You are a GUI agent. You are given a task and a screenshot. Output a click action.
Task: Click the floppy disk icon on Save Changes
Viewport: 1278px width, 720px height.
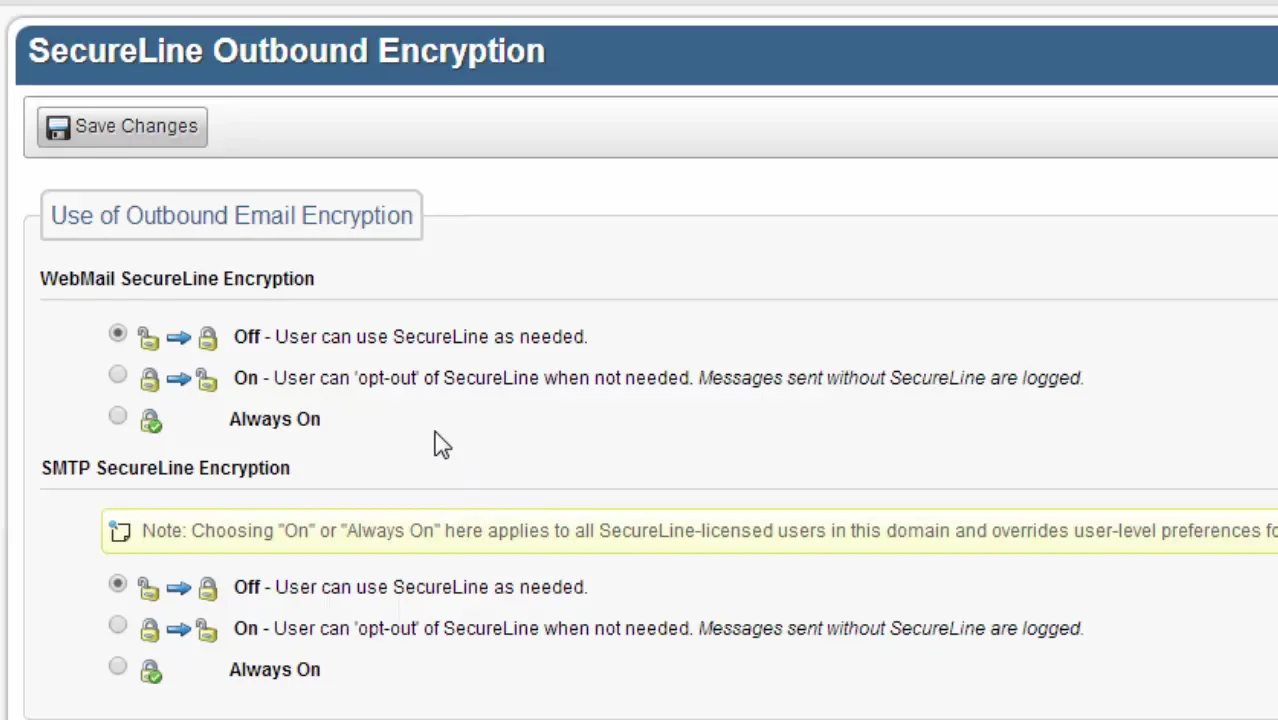[x=58, y=127]
